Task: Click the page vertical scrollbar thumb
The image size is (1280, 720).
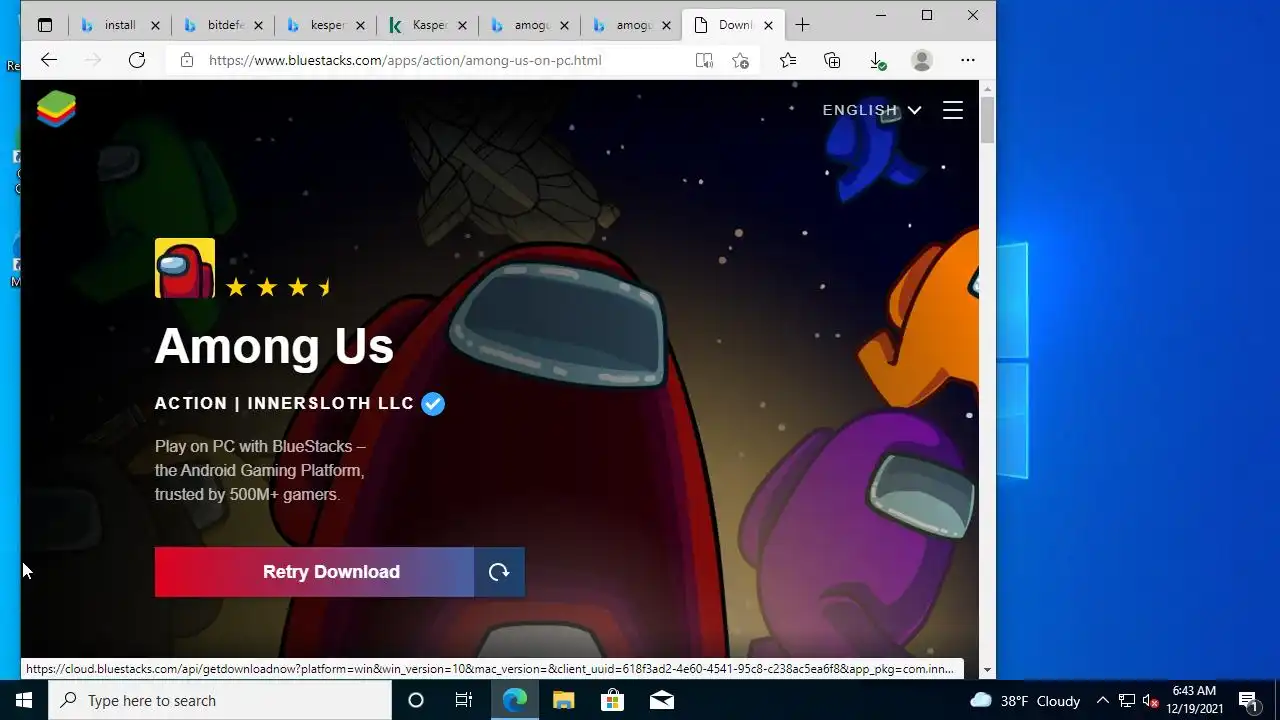Action: (987, 121)
